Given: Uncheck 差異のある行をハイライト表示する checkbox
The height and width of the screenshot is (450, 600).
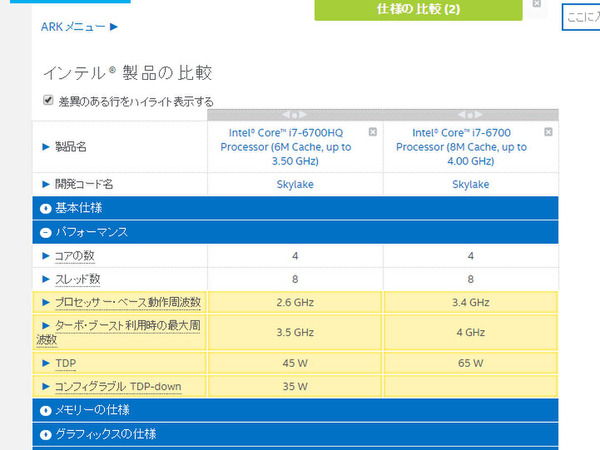Looking at the screenshot, I should (48, 100).
